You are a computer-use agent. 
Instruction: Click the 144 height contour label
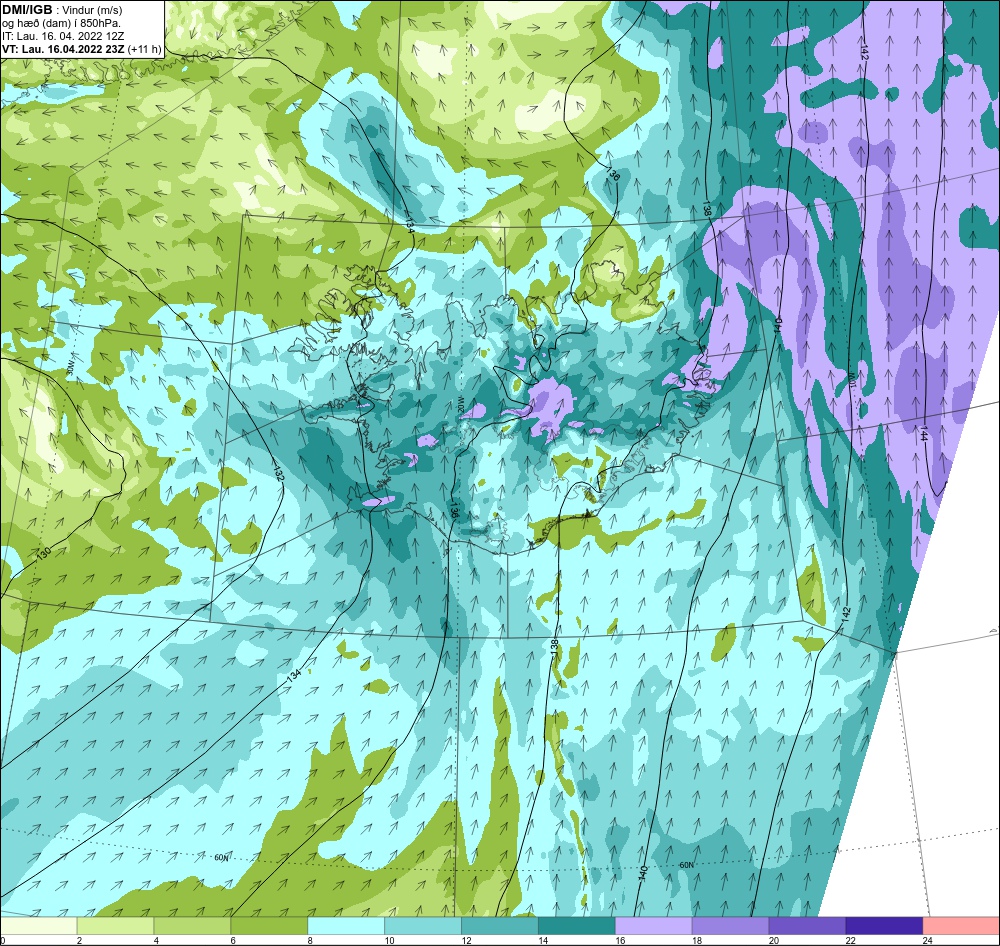922,434
